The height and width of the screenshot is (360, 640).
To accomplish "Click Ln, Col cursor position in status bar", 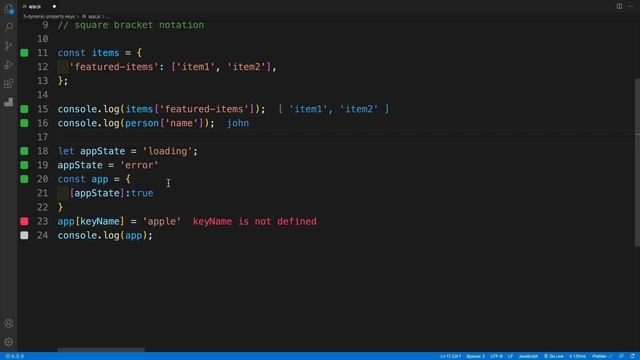I will coord(450,356).
